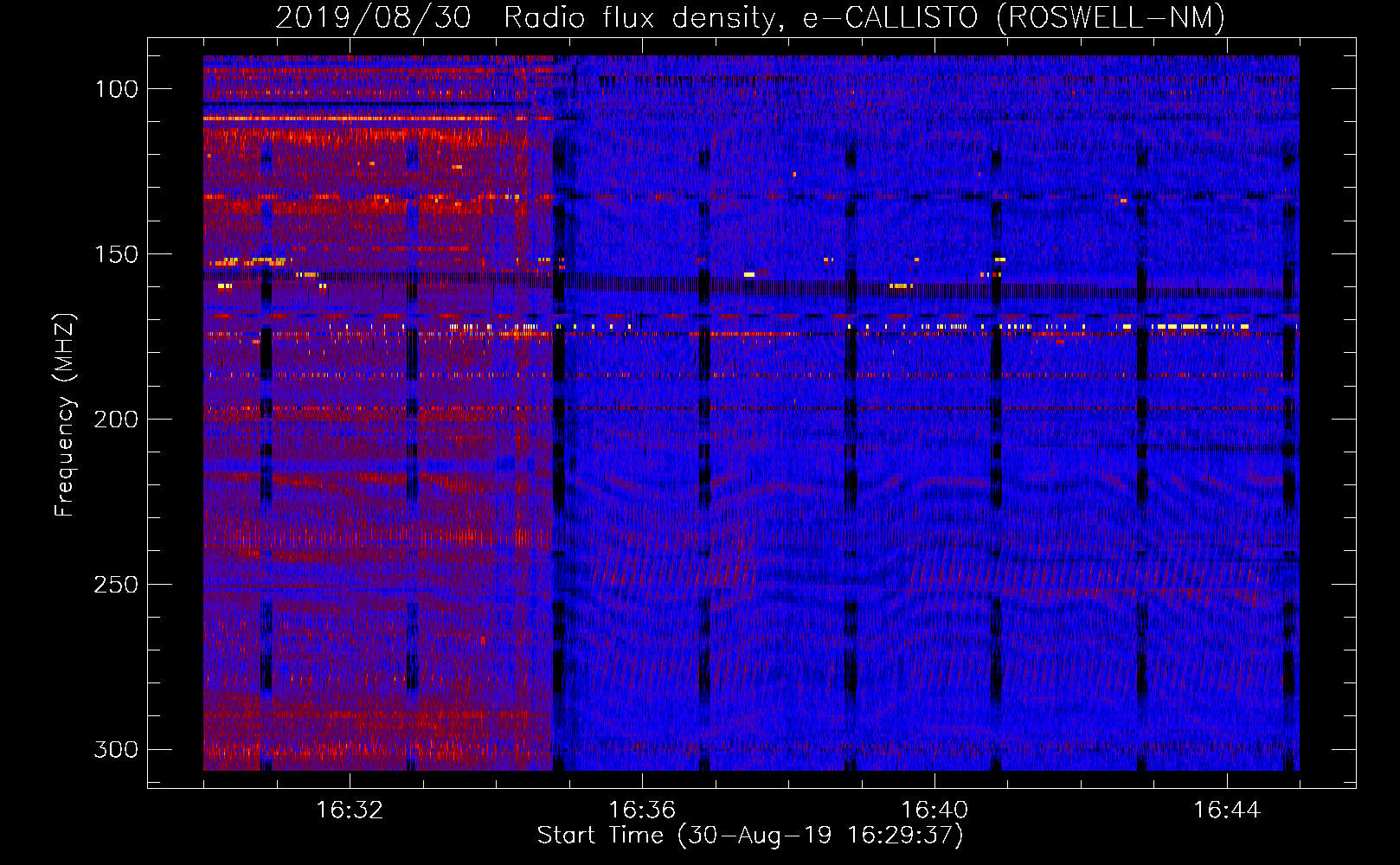Click the plot title text 'Radio flux density, e-CALLISTO (ROSWELL-NM)'
The width and height of the screenshot is (1400, 865).
click(864, 17)
